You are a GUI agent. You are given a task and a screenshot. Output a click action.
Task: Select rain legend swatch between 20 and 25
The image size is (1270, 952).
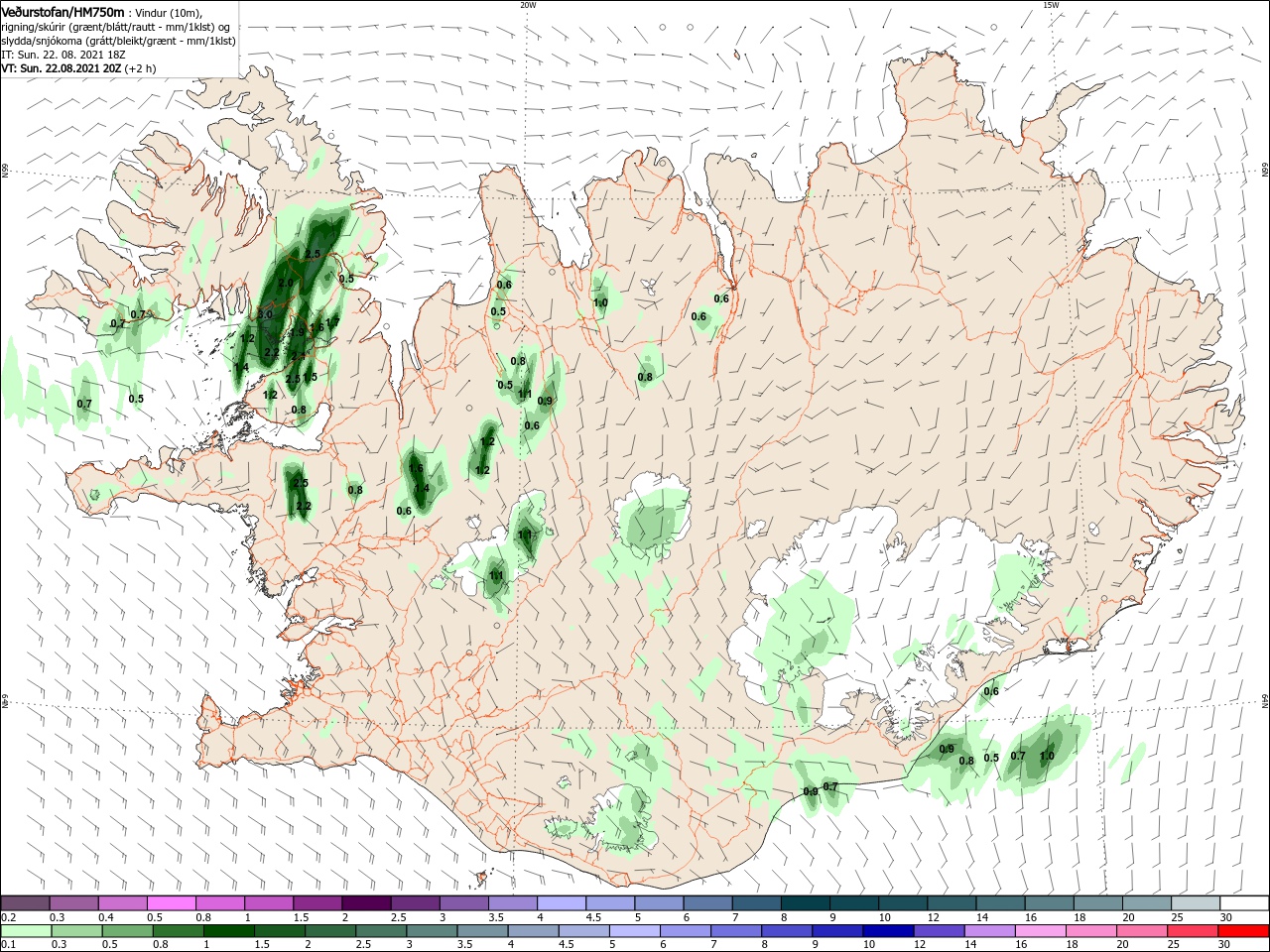click(x=1144, y=931)
